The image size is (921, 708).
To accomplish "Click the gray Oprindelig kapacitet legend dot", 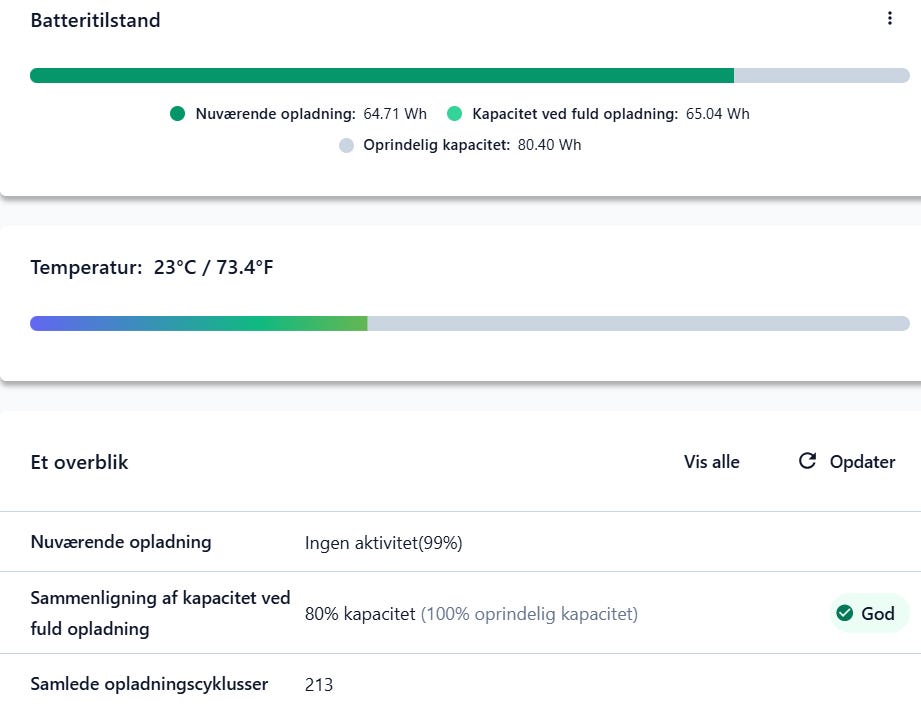I will pyautogui.click(x=346, y=145).
